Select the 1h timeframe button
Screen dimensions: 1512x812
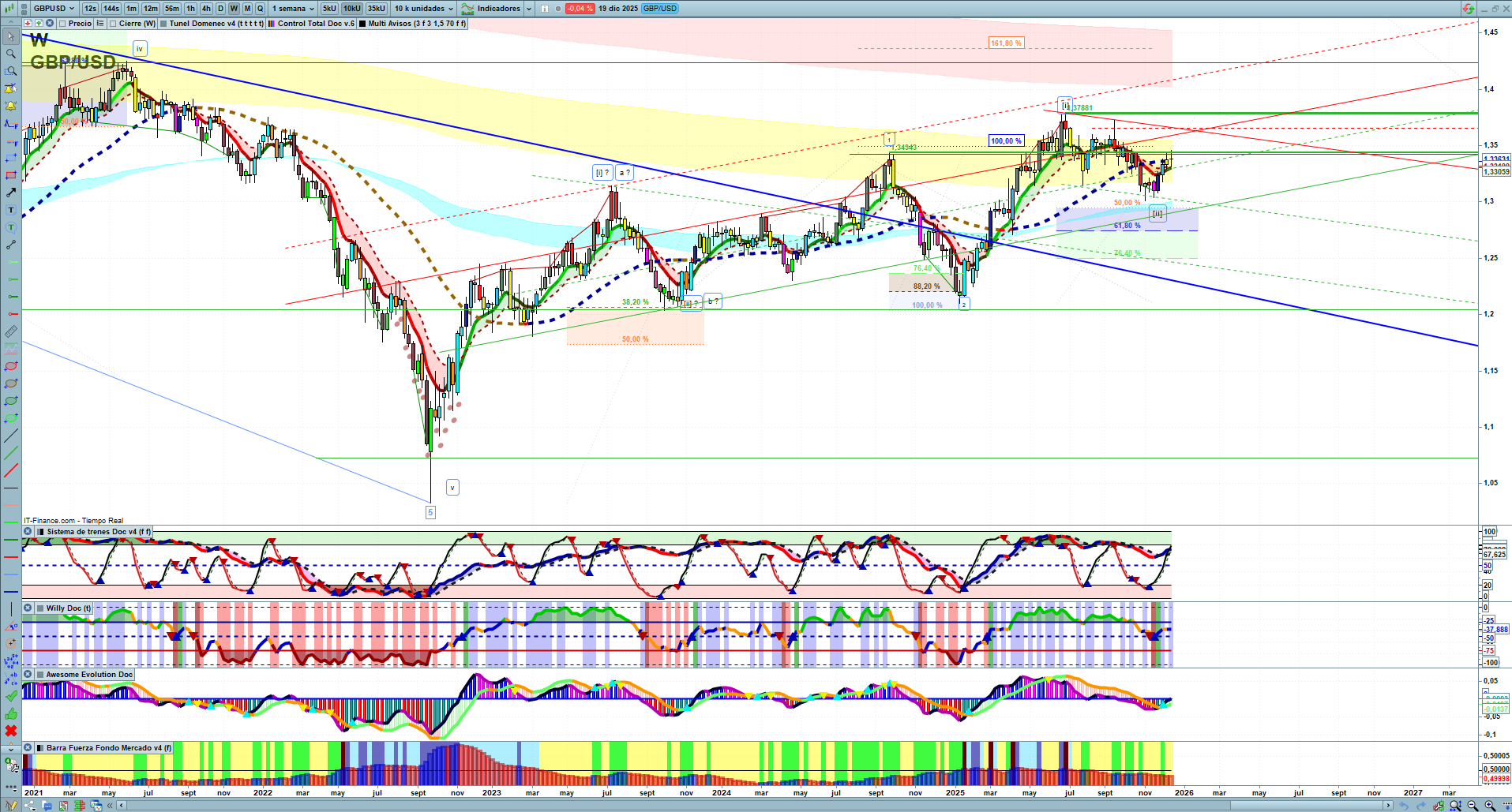coord(190,9)
